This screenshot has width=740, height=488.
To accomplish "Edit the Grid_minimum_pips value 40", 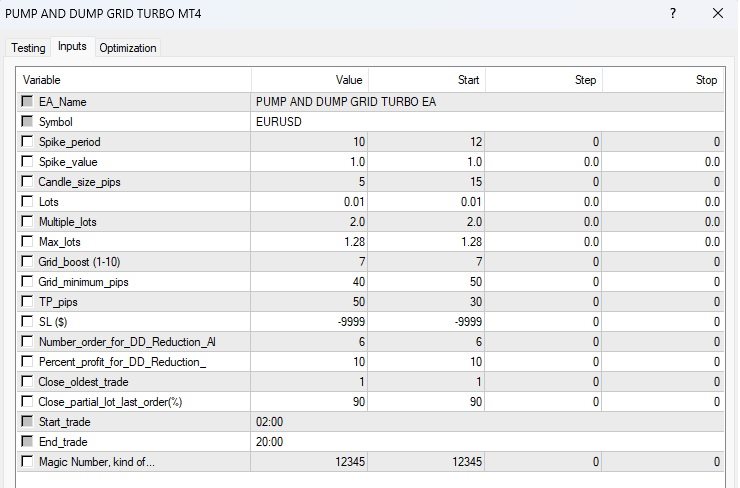I will point(309,282).
